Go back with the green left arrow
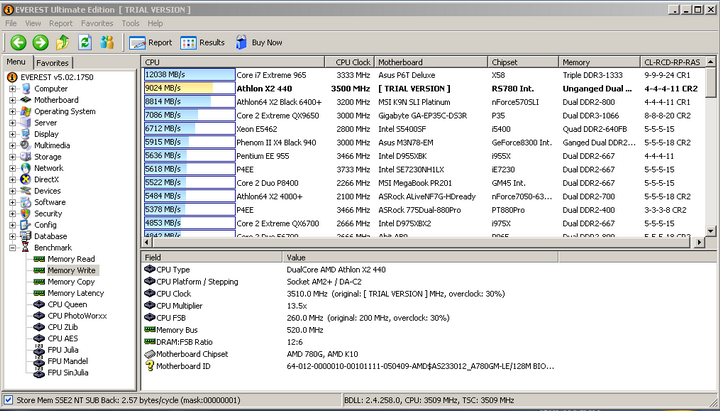 pos(18,43)
